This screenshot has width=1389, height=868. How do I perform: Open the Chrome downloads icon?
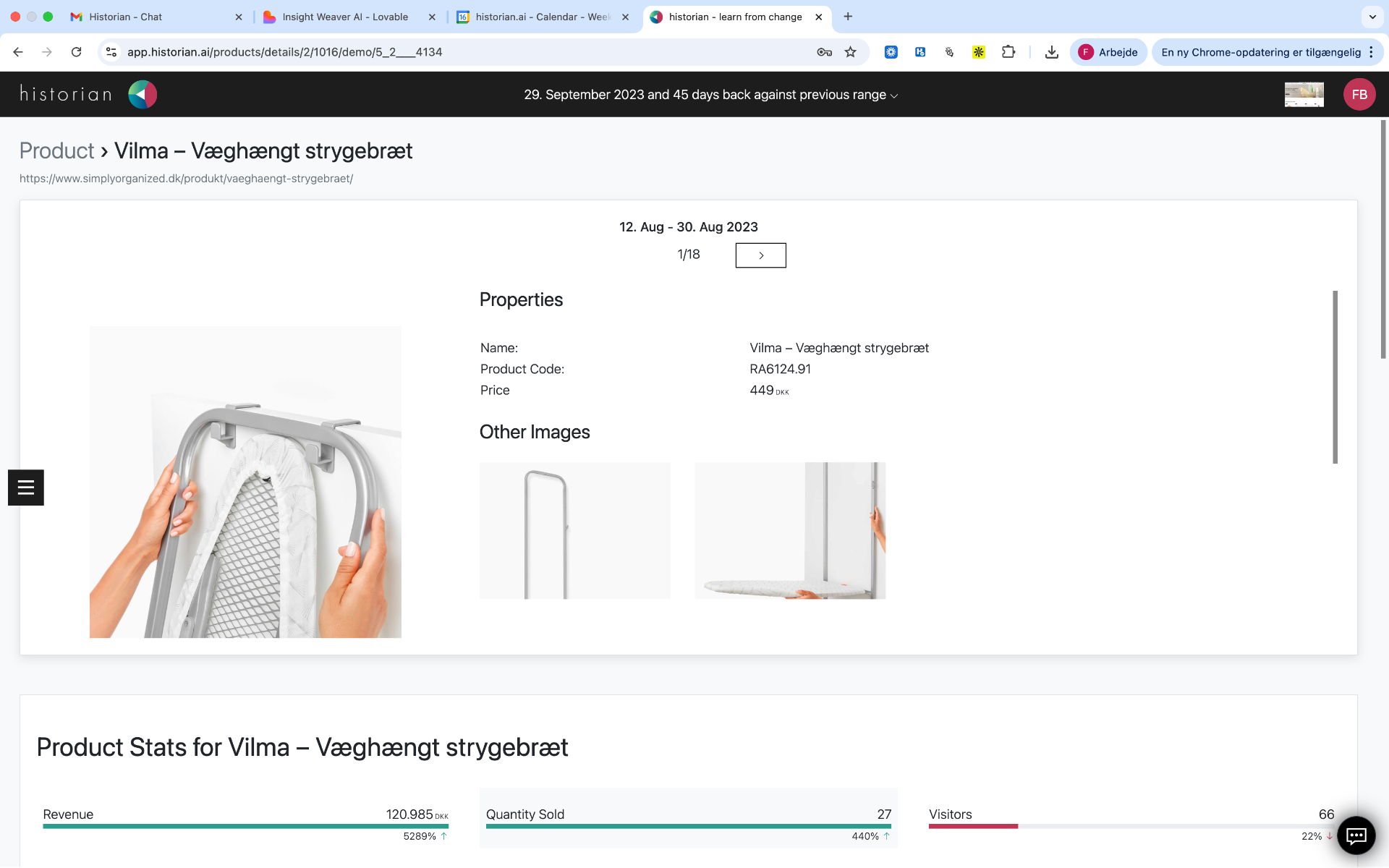[x=1052, y=52]
